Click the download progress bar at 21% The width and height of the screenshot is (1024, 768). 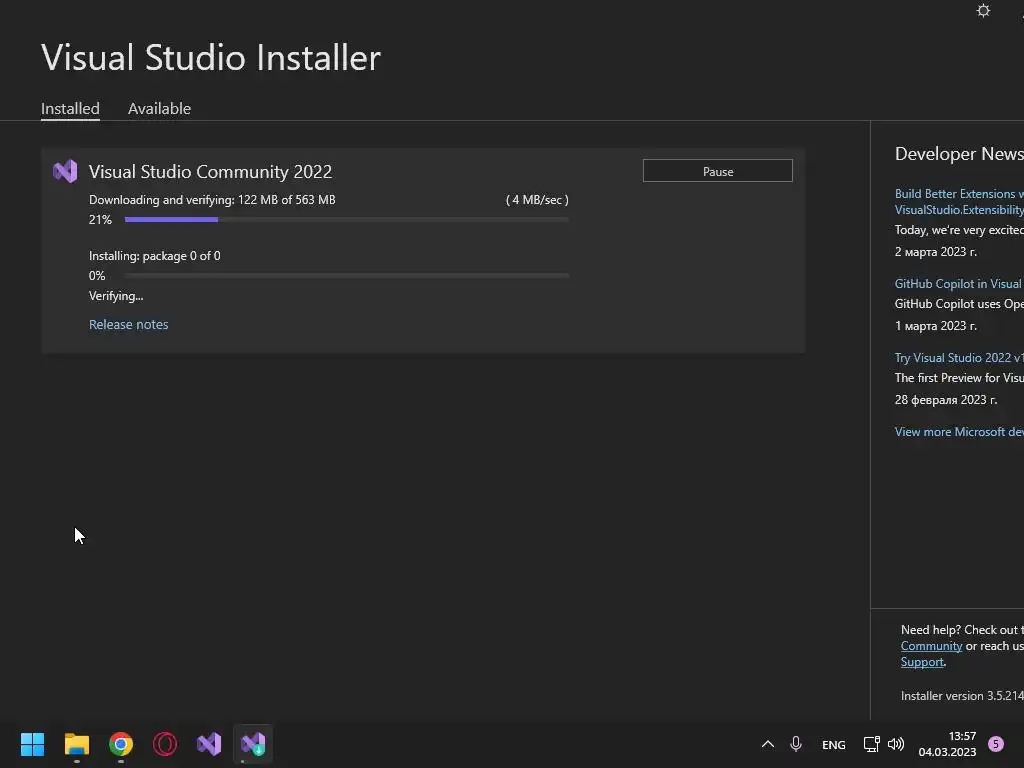coord(346,219)
